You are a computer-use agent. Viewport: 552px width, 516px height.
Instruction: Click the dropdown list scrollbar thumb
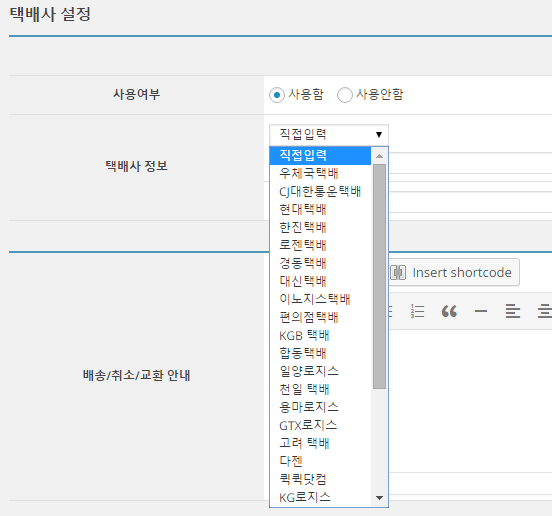379,276
